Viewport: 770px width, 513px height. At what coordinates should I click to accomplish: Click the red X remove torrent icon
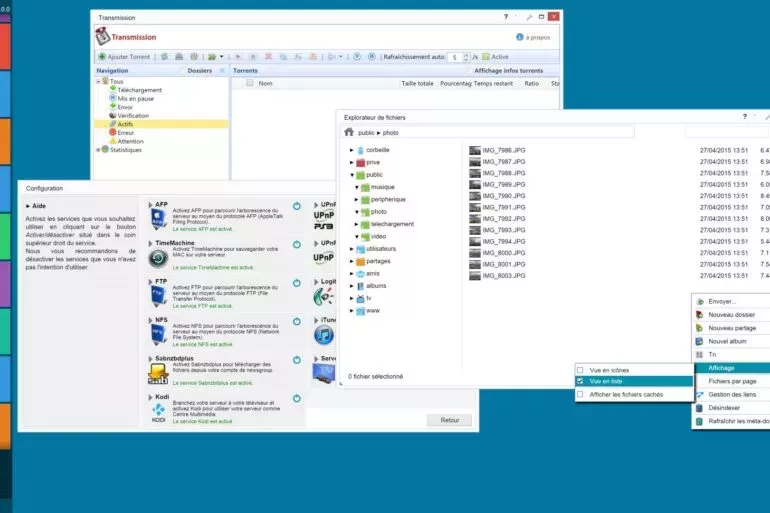268,57
